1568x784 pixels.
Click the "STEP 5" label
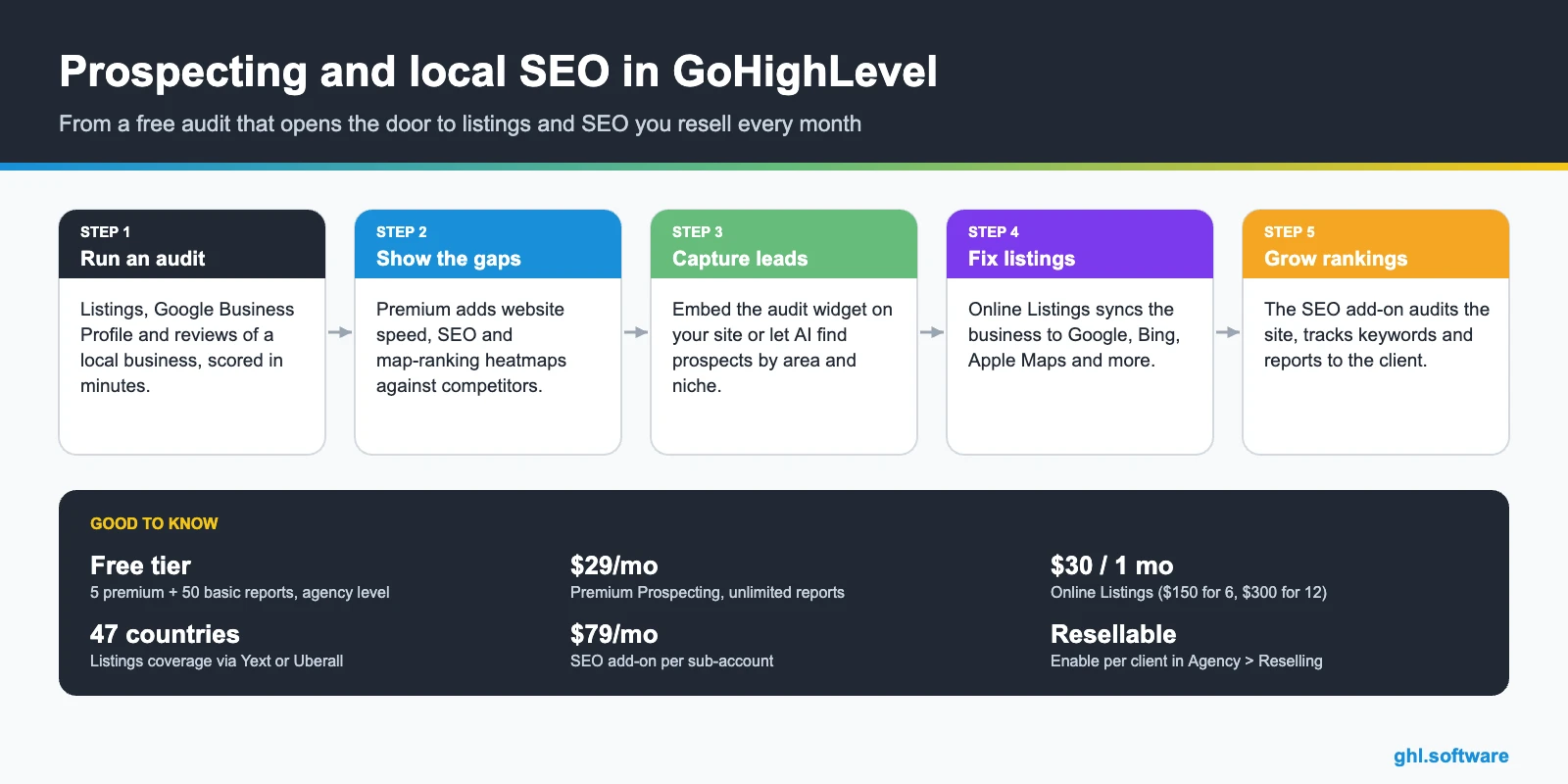[1289, 232]
